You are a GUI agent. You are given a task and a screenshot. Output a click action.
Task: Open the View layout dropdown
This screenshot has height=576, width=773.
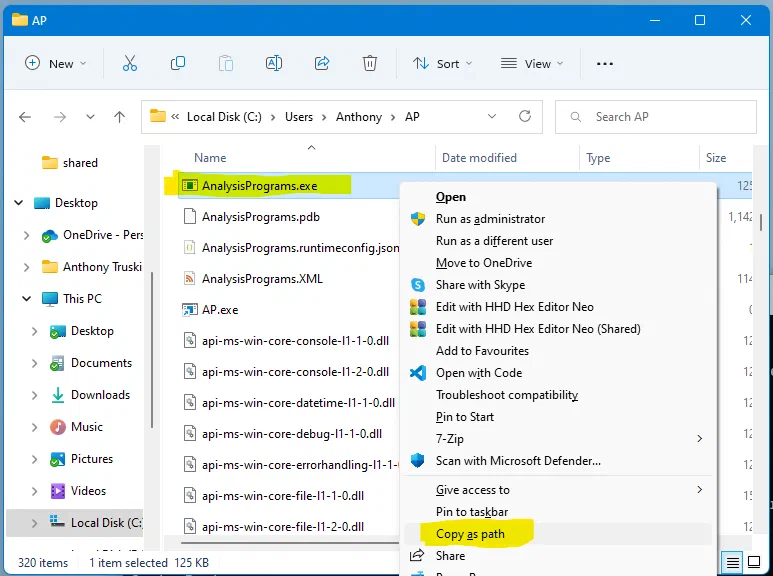click(x=532, y=64)
